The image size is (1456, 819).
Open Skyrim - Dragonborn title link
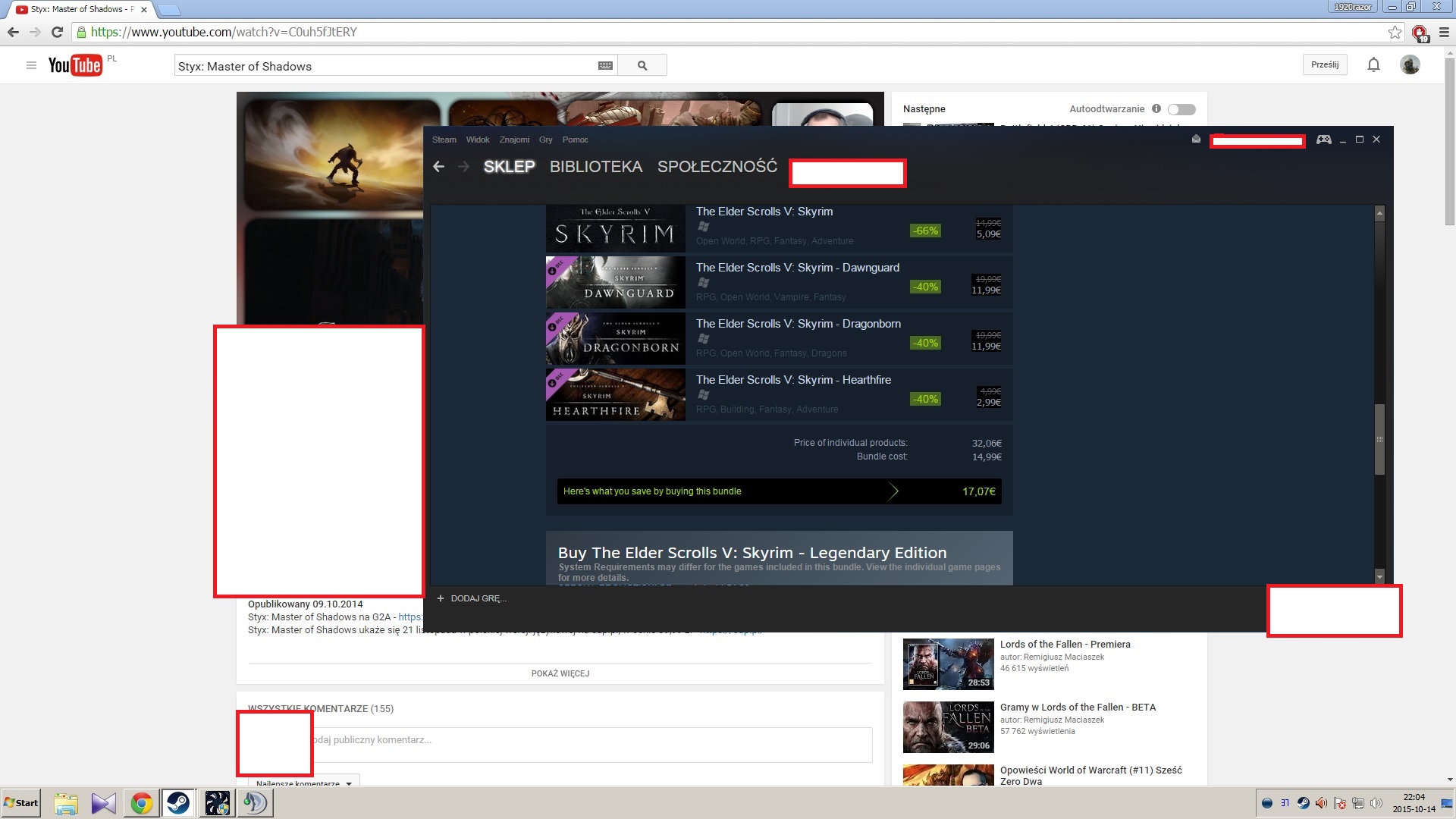[799, 324]
